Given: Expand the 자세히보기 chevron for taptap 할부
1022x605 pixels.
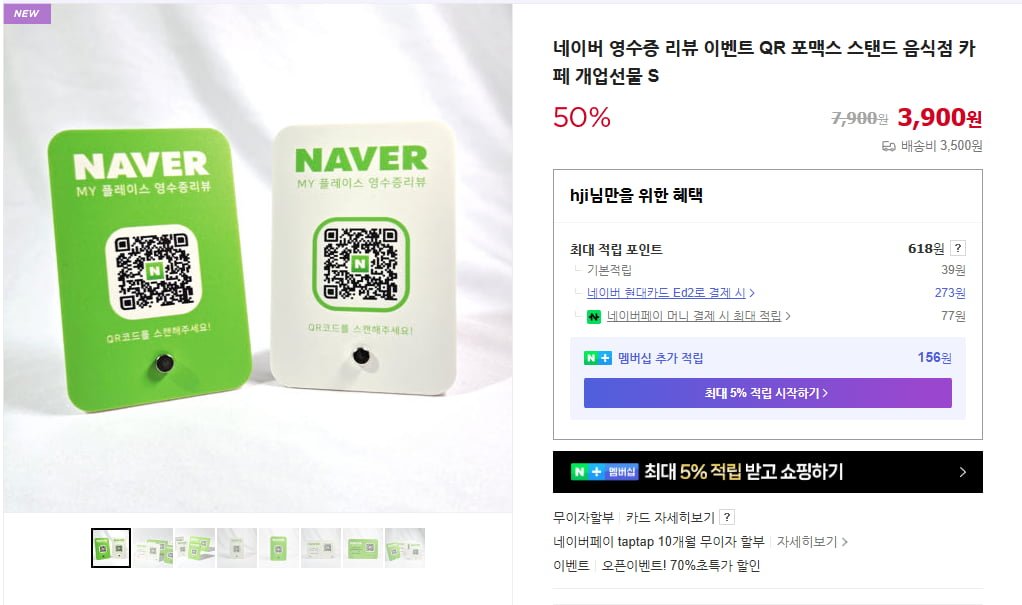Looking at the screenshot, I should [x=845, y=542].
